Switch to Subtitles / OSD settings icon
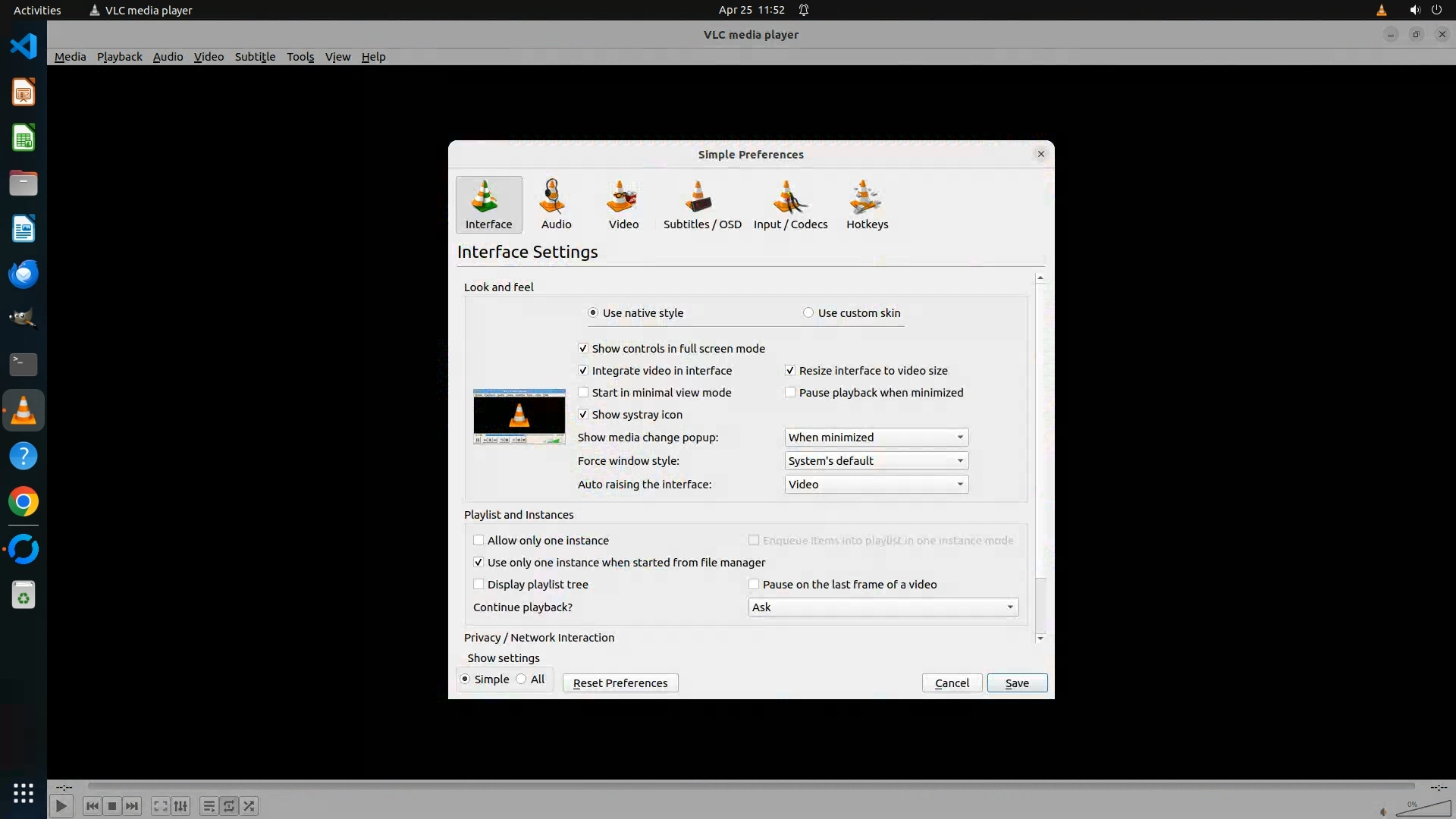Screen dimensions: 1456x819 [x=701, y=203]
